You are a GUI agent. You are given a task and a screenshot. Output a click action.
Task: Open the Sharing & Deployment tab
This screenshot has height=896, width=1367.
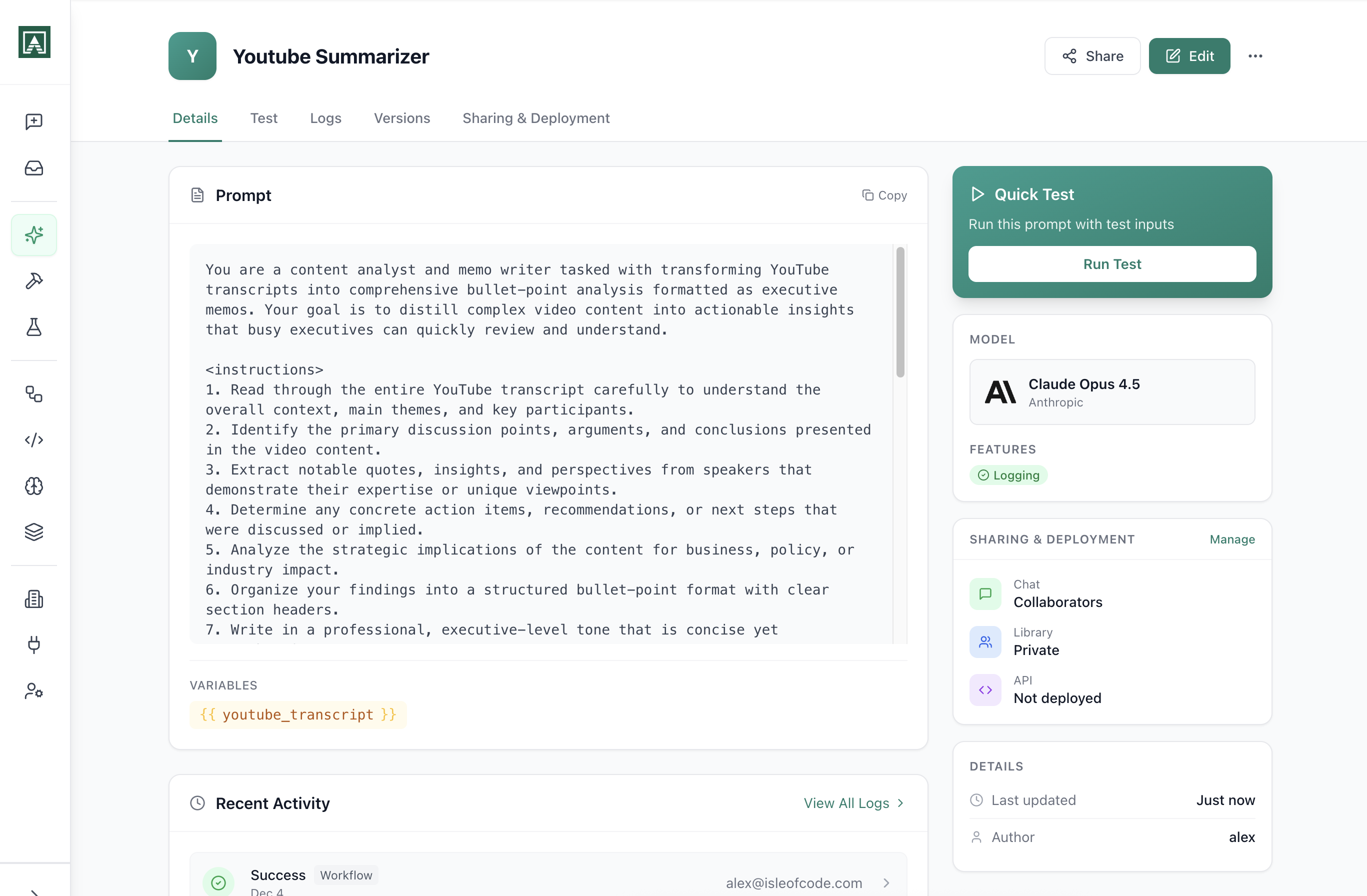536,117
